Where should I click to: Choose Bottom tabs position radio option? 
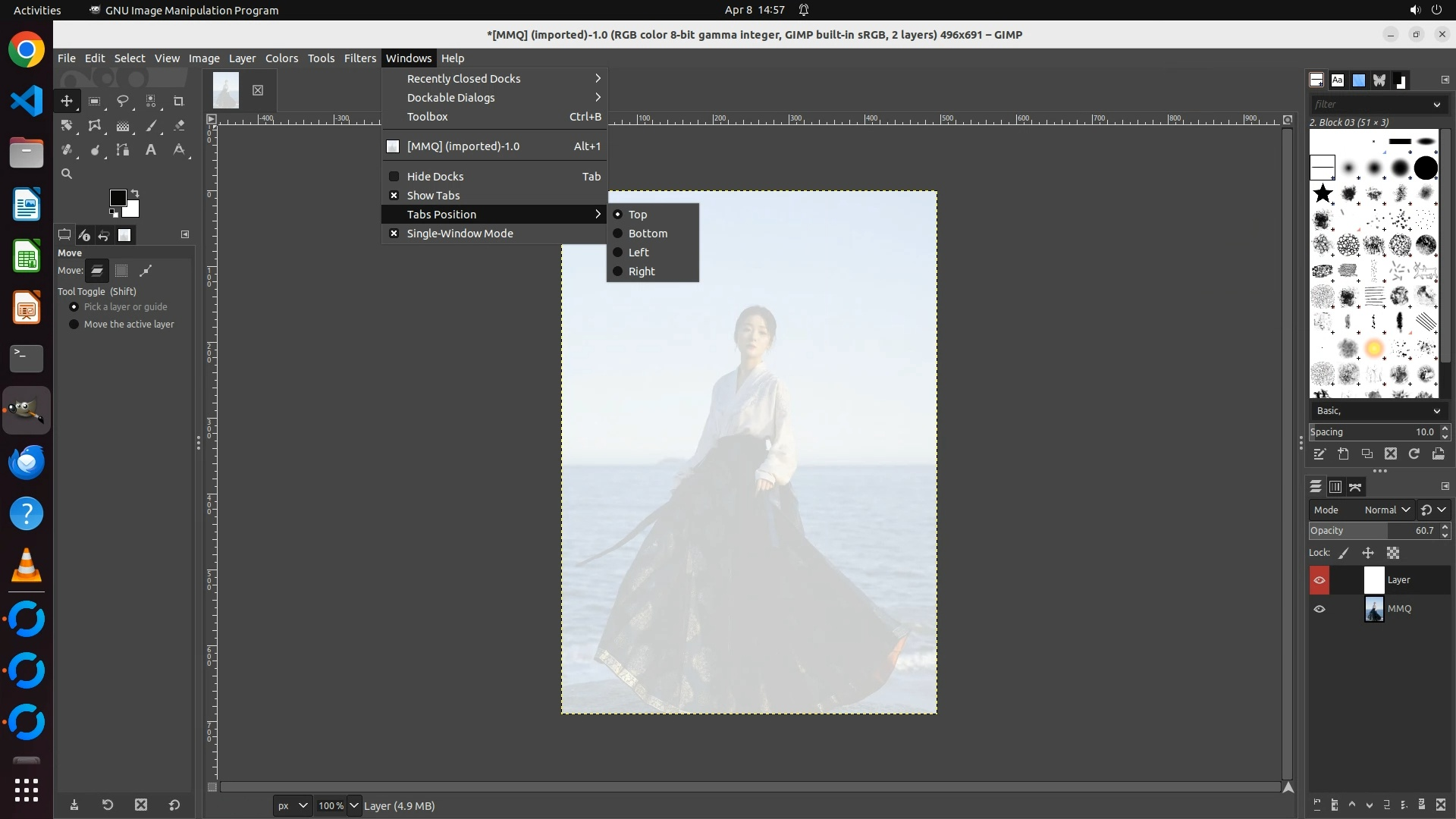647,234
